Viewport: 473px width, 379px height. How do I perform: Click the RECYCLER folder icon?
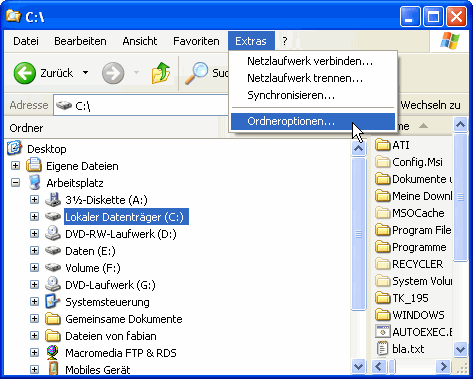tap(382, 263)
